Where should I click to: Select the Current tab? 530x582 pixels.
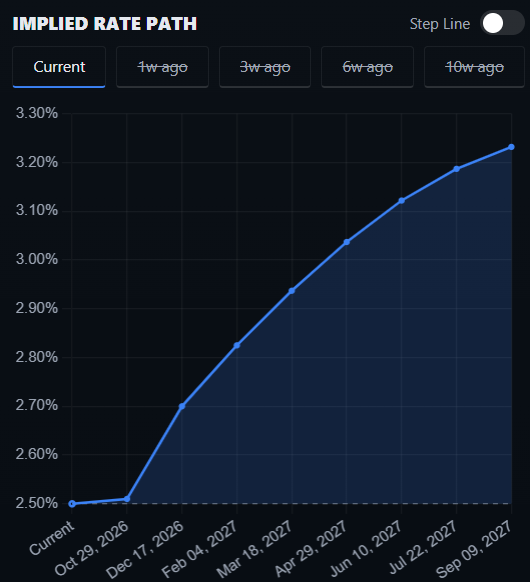pos(59,67)
